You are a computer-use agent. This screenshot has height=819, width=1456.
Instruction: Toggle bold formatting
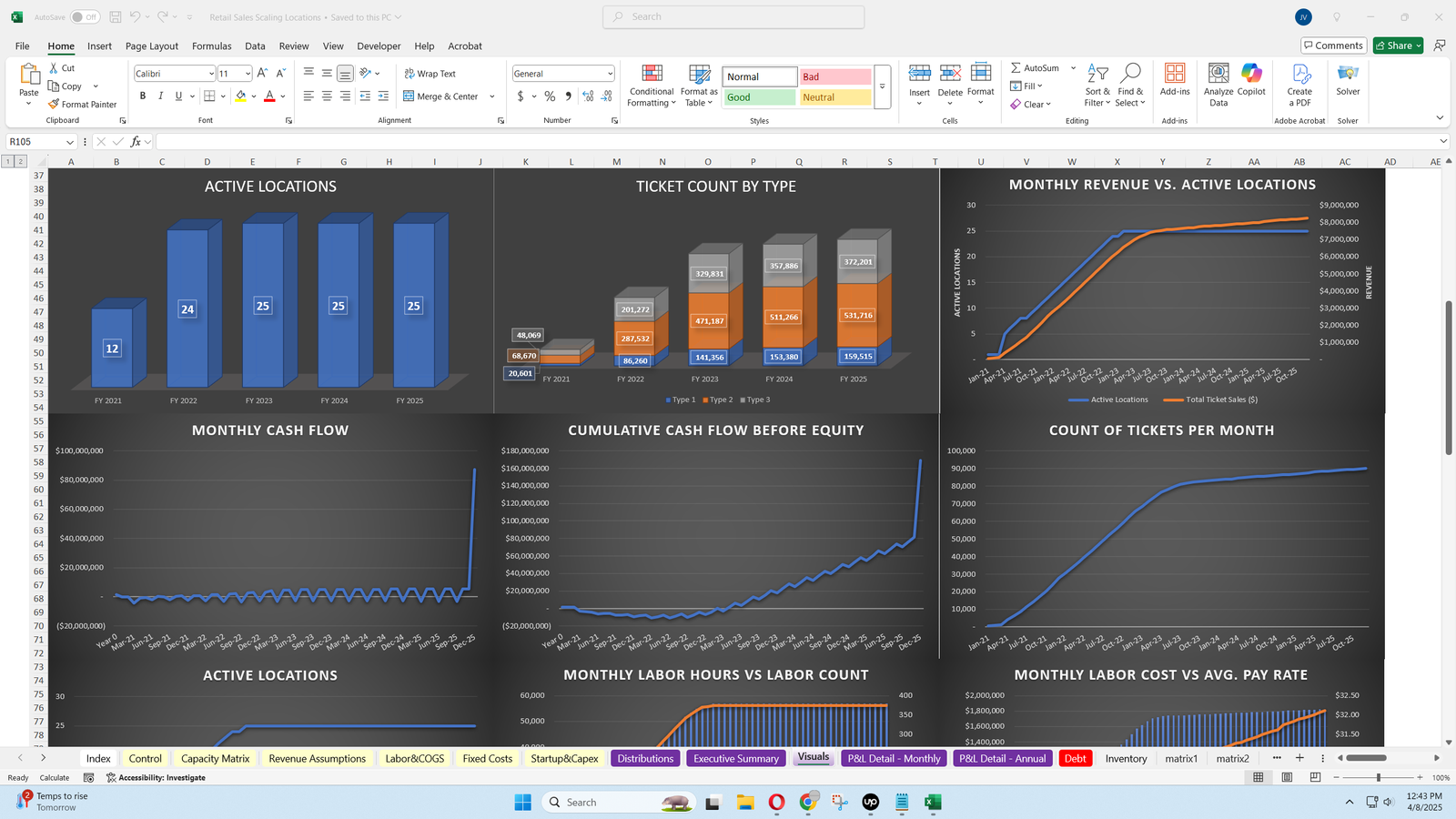(143, 96)
